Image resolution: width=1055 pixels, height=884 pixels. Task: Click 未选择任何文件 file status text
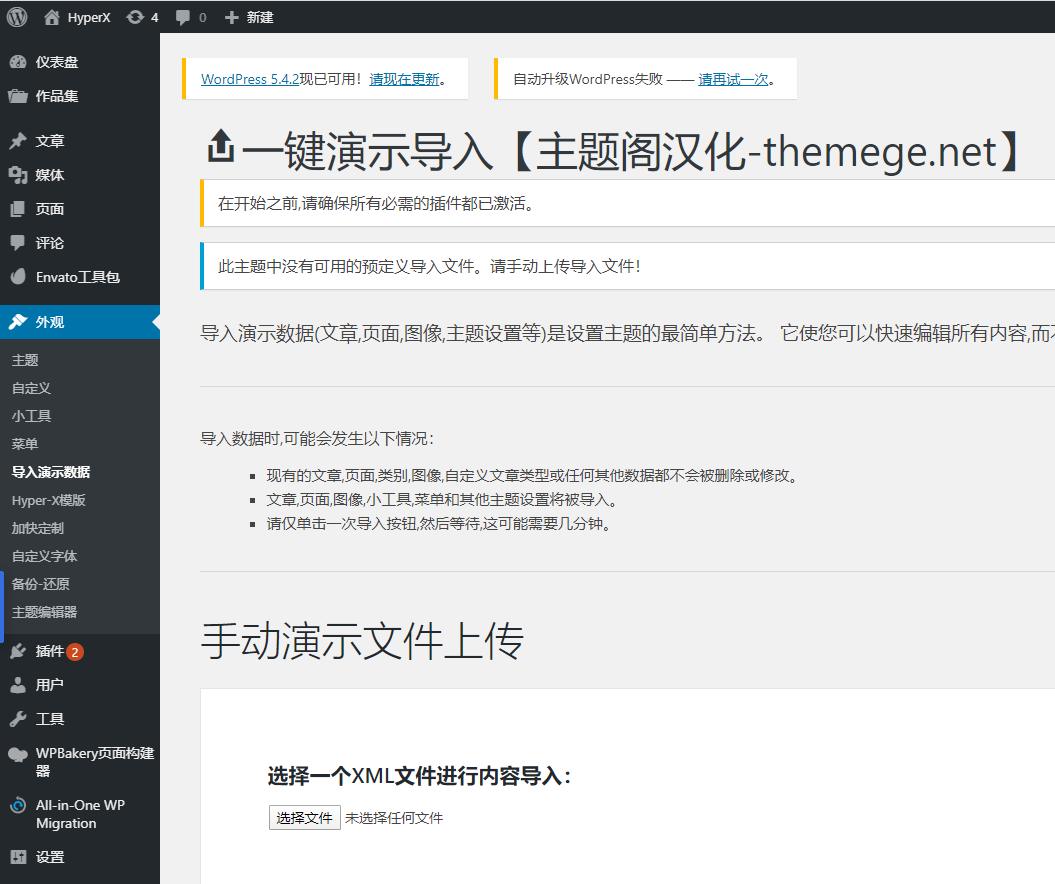pos(394,818)
